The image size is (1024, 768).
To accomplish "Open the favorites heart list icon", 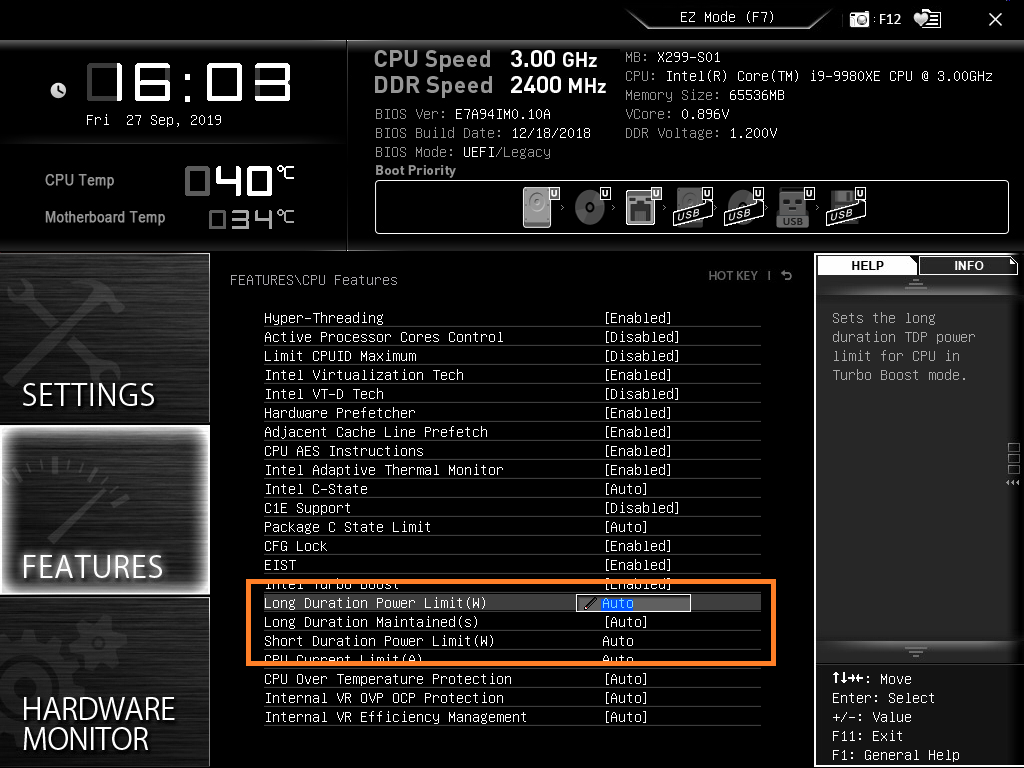I will point(927,19).
